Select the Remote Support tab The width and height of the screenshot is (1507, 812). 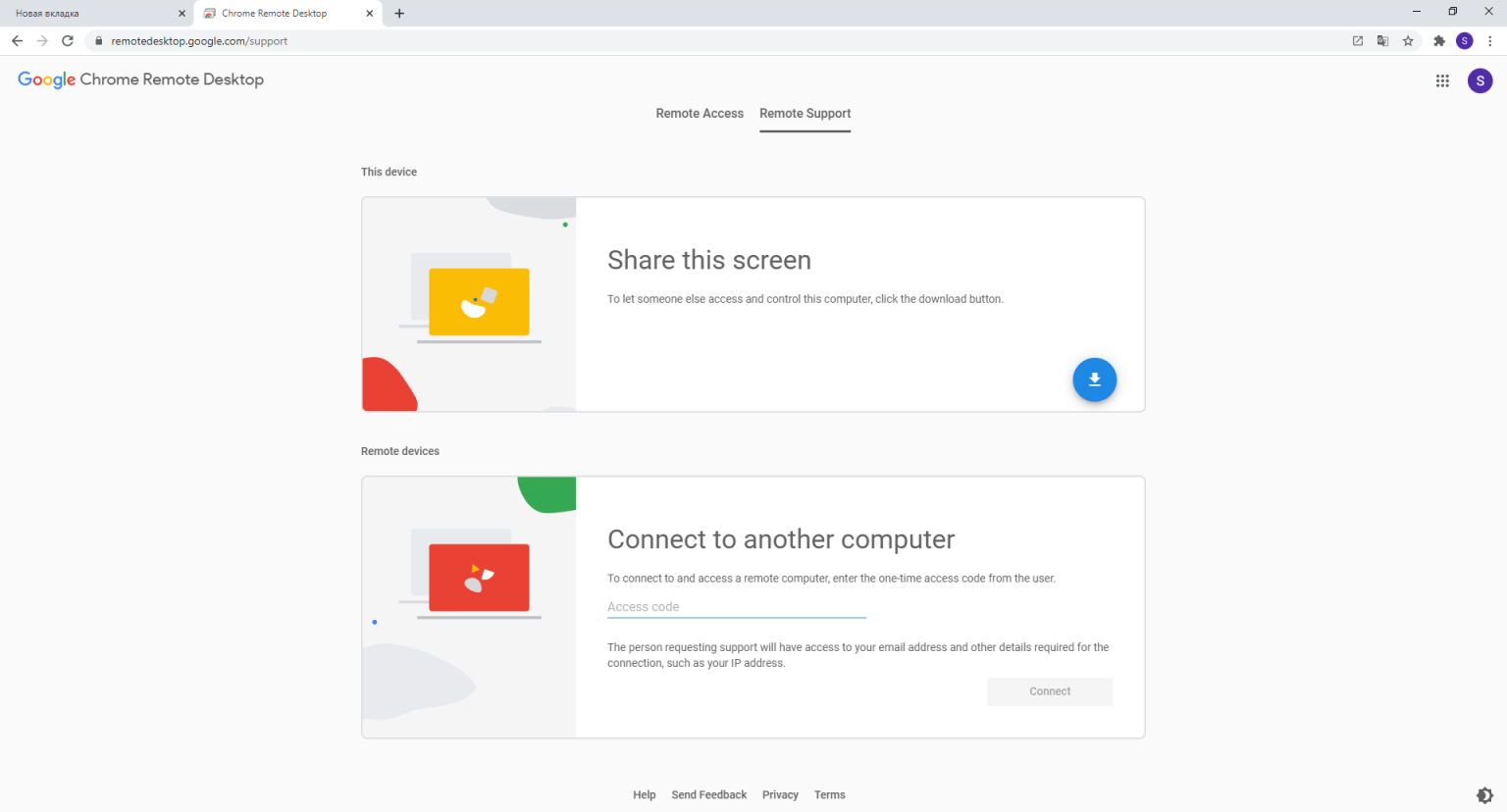(805, 114)
